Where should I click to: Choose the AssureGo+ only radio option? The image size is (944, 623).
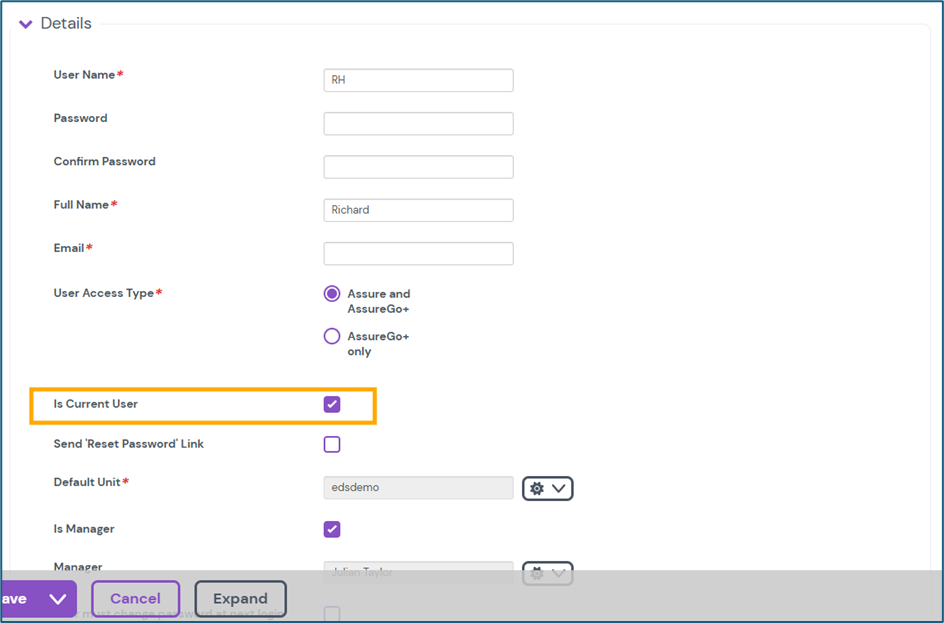click(x=332, y=337)
